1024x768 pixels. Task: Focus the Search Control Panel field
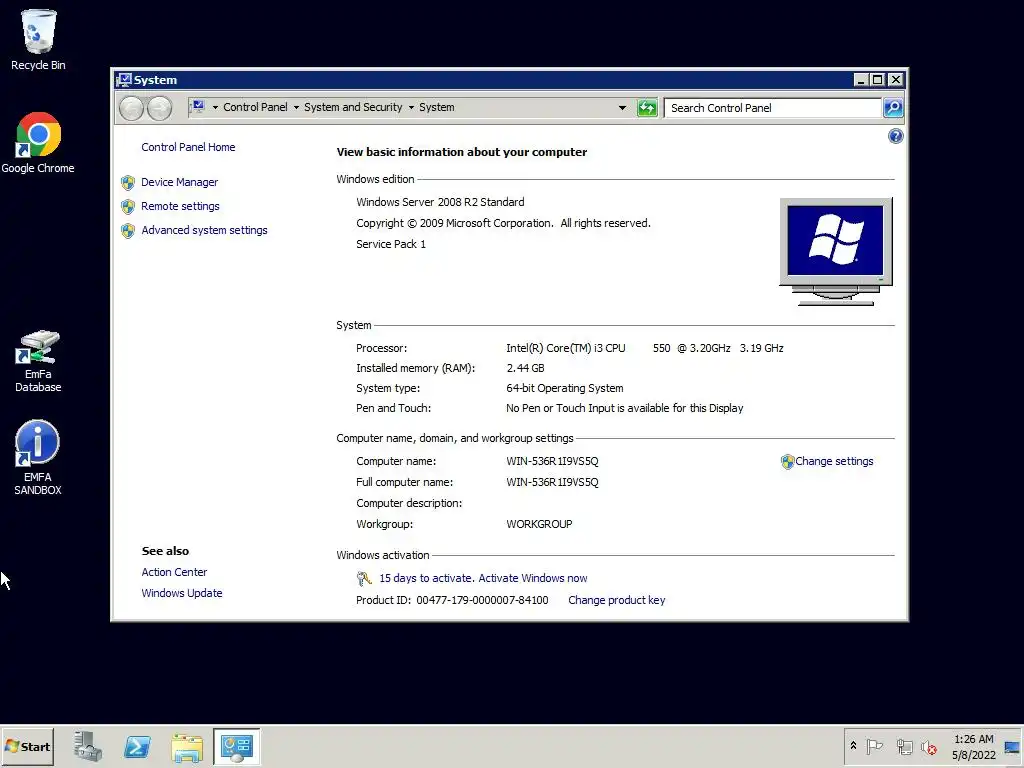point(772,108)
